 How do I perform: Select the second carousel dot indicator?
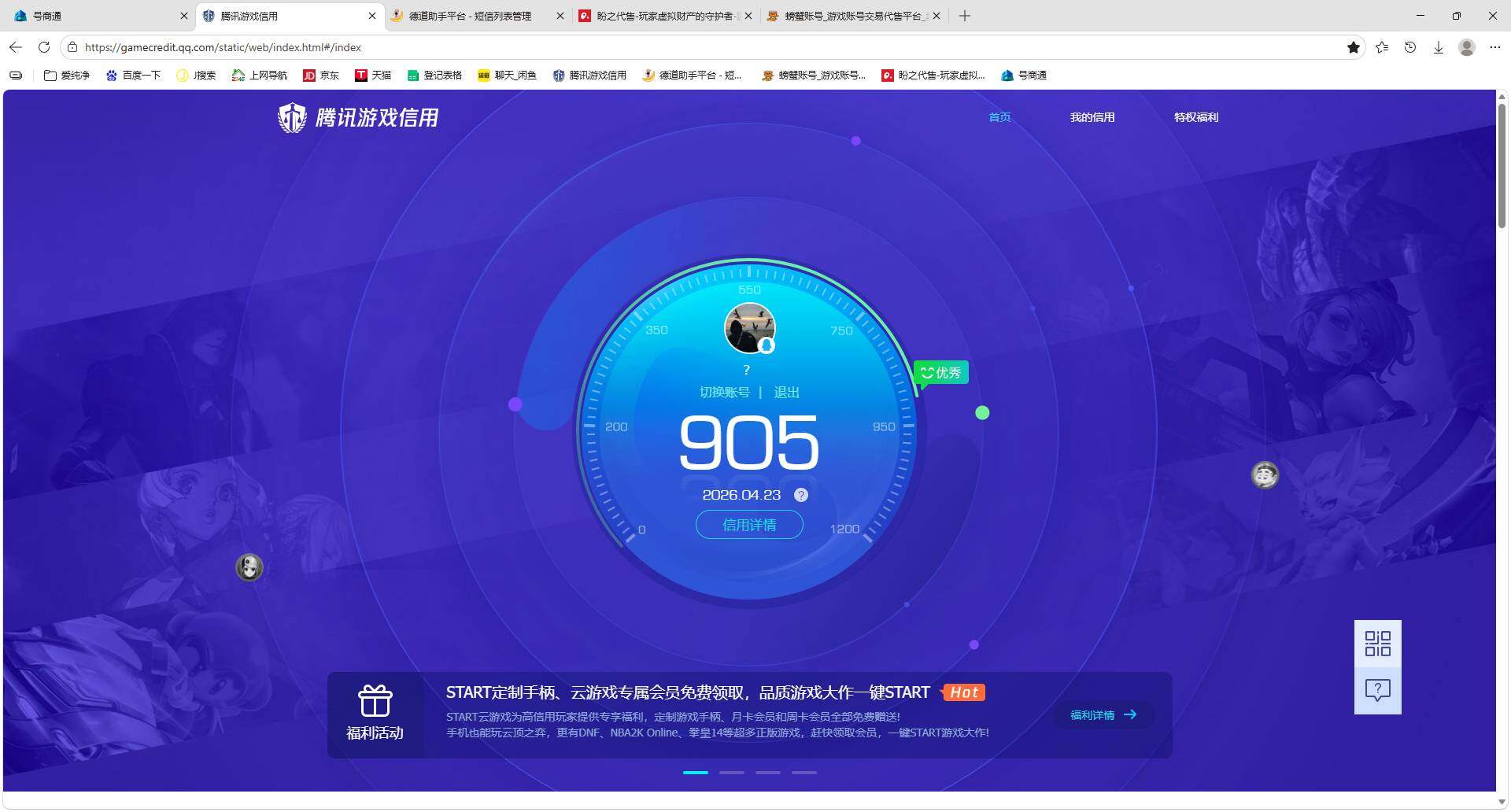coord(731,772)
